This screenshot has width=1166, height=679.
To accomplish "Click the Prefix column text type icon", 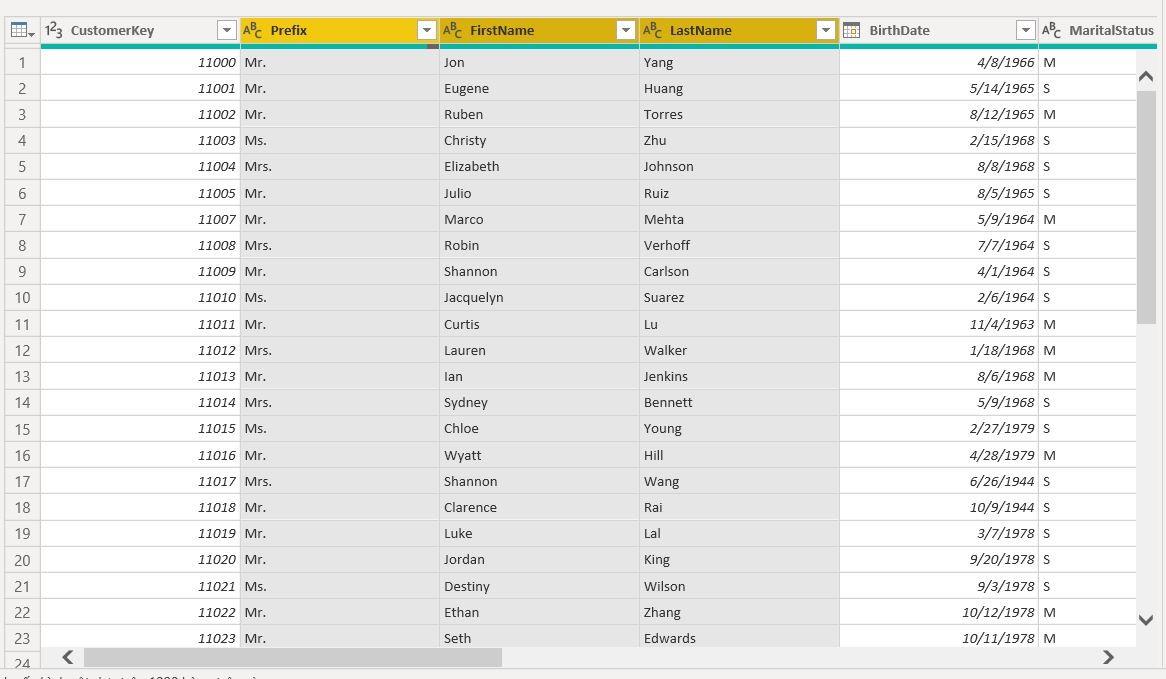I will click(x=253, y=31).
